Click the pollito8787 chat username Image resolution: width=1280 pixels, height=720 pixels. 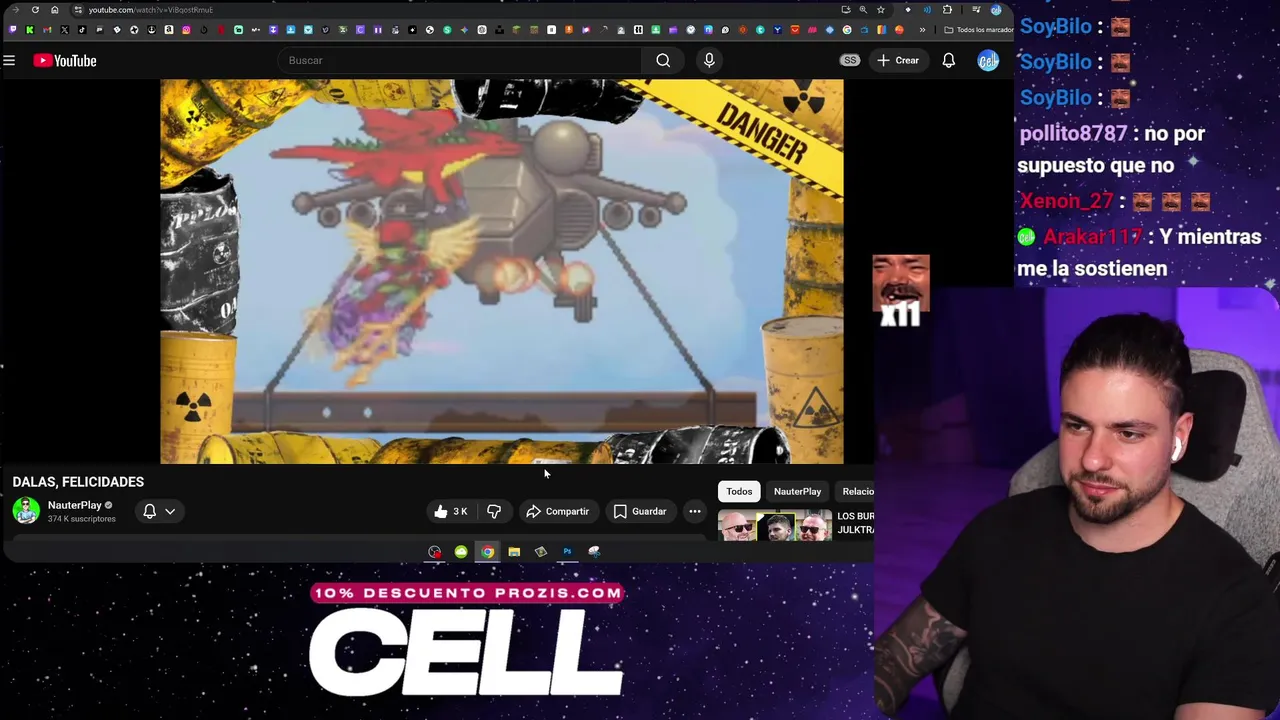point(1073,133)
